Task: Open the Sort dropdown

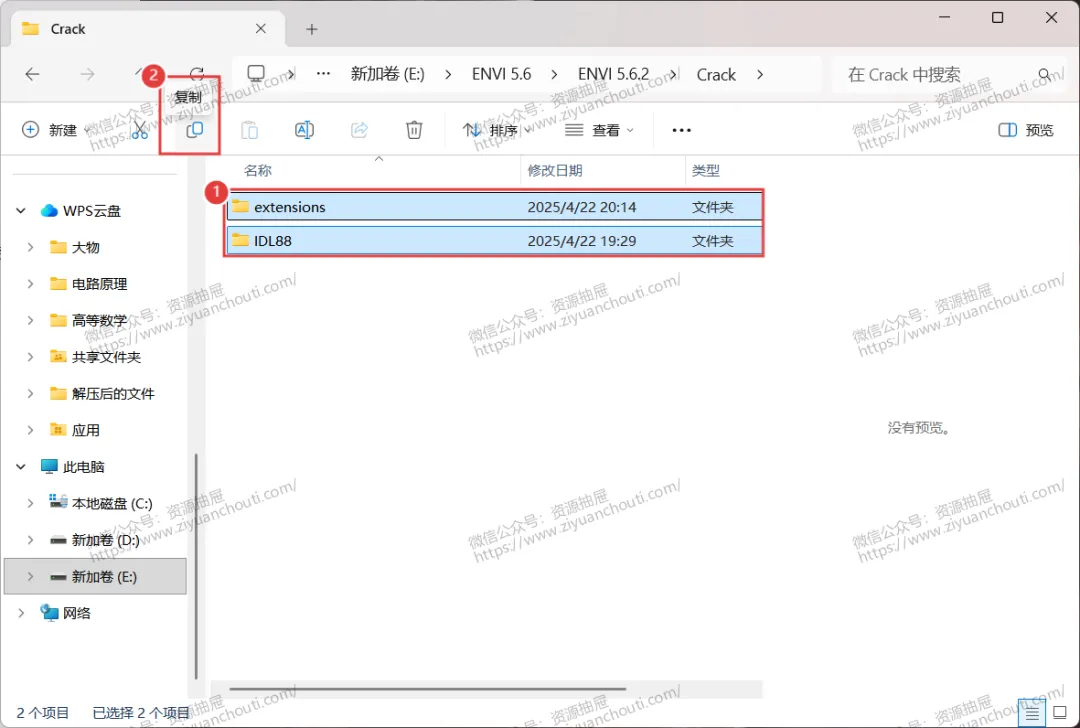Action: (497, 129)
